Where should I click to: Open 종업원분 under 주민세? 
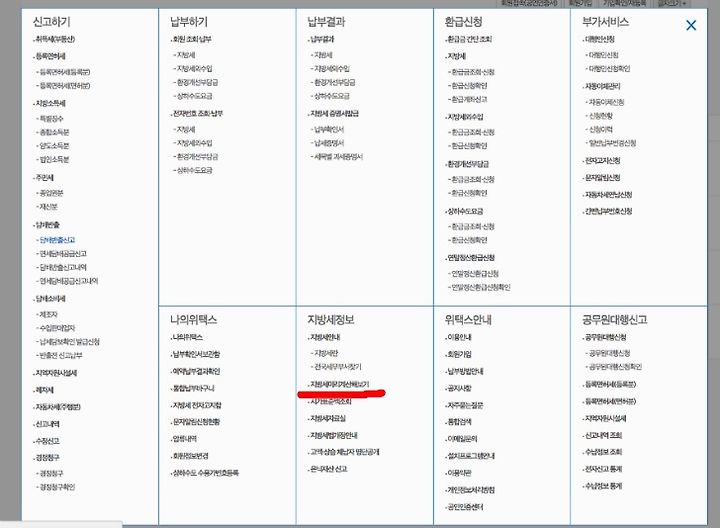(51, 193)
